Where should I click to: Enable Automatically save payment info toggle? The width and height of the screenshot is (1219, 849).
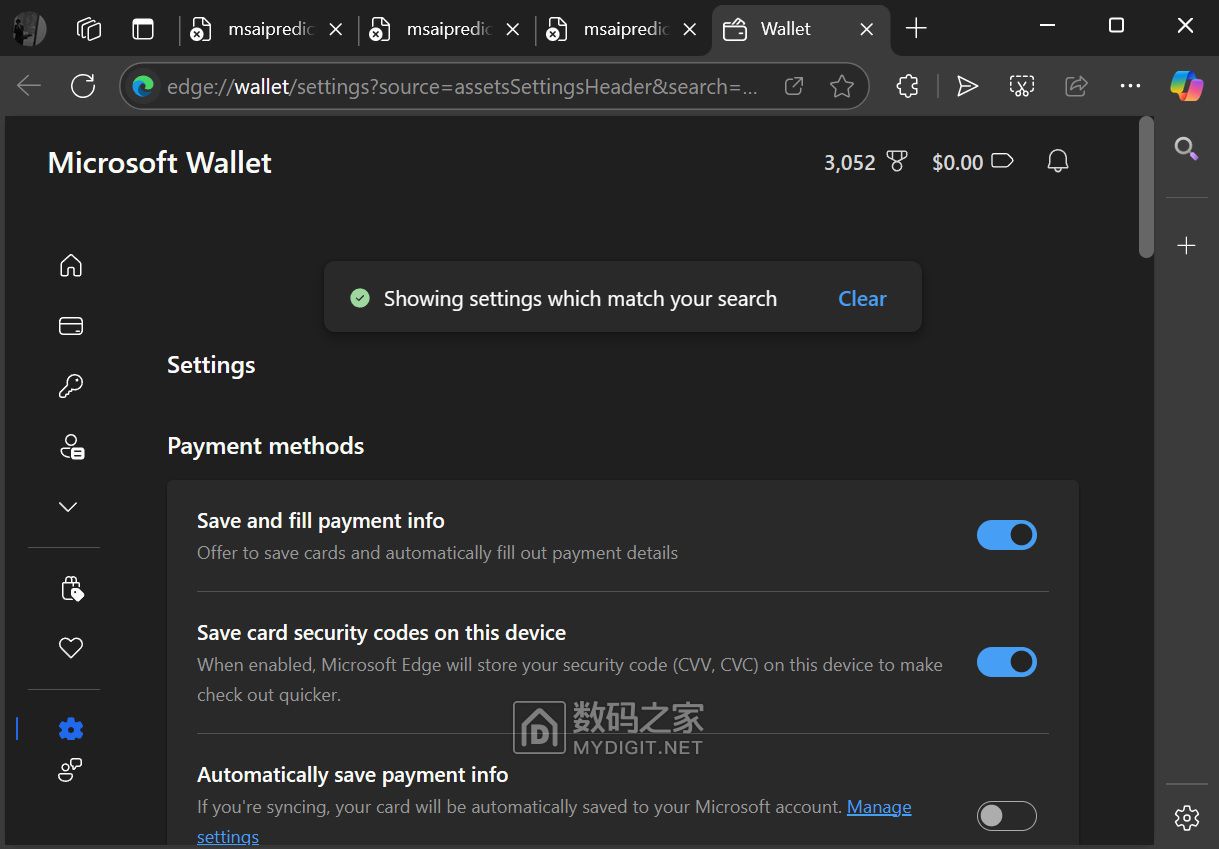tap(1007, 816)
